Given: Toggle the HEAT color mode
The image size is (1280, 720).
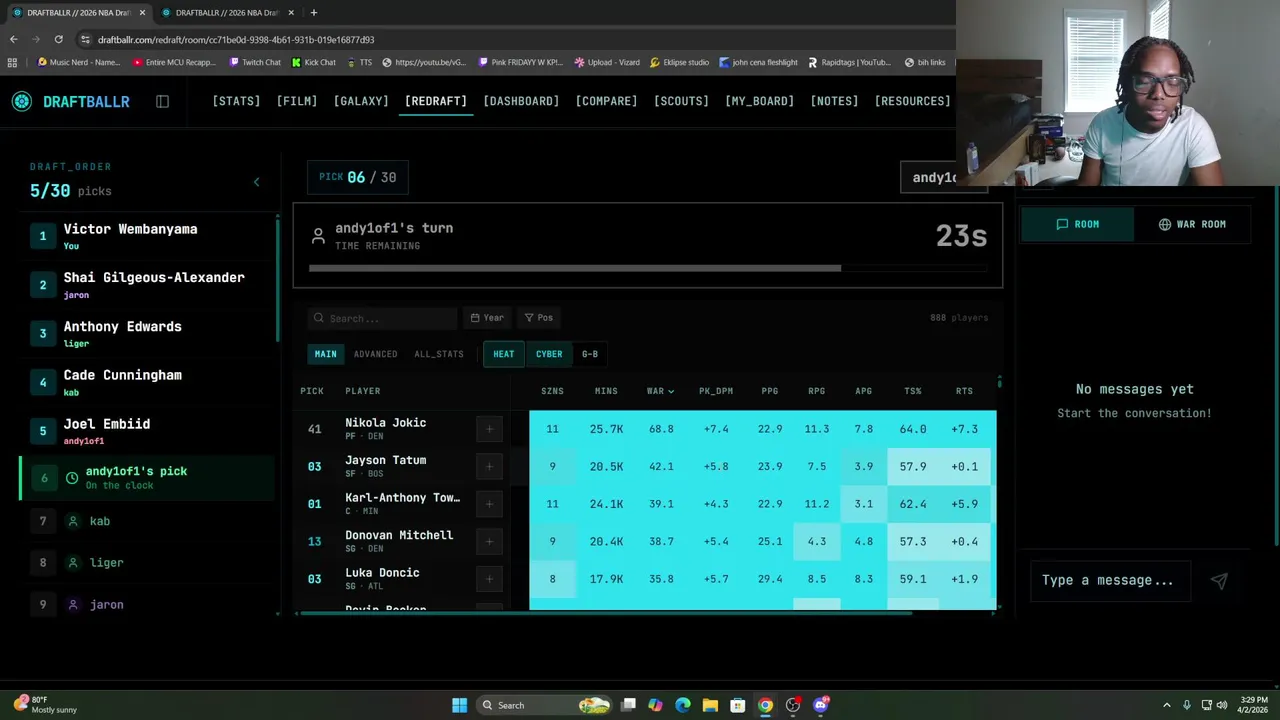Looking at the screenshot, I should click(503, 354).
